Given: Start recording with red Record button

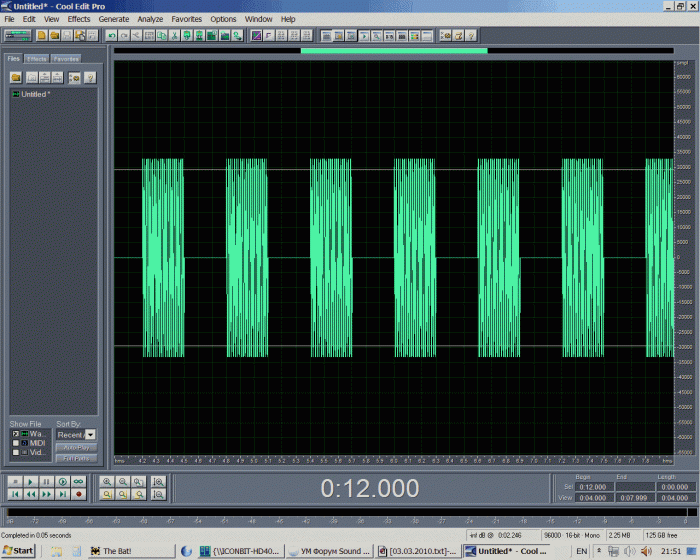Looking at the screenshot, I should pyautogui.click(x=79, y=494).
